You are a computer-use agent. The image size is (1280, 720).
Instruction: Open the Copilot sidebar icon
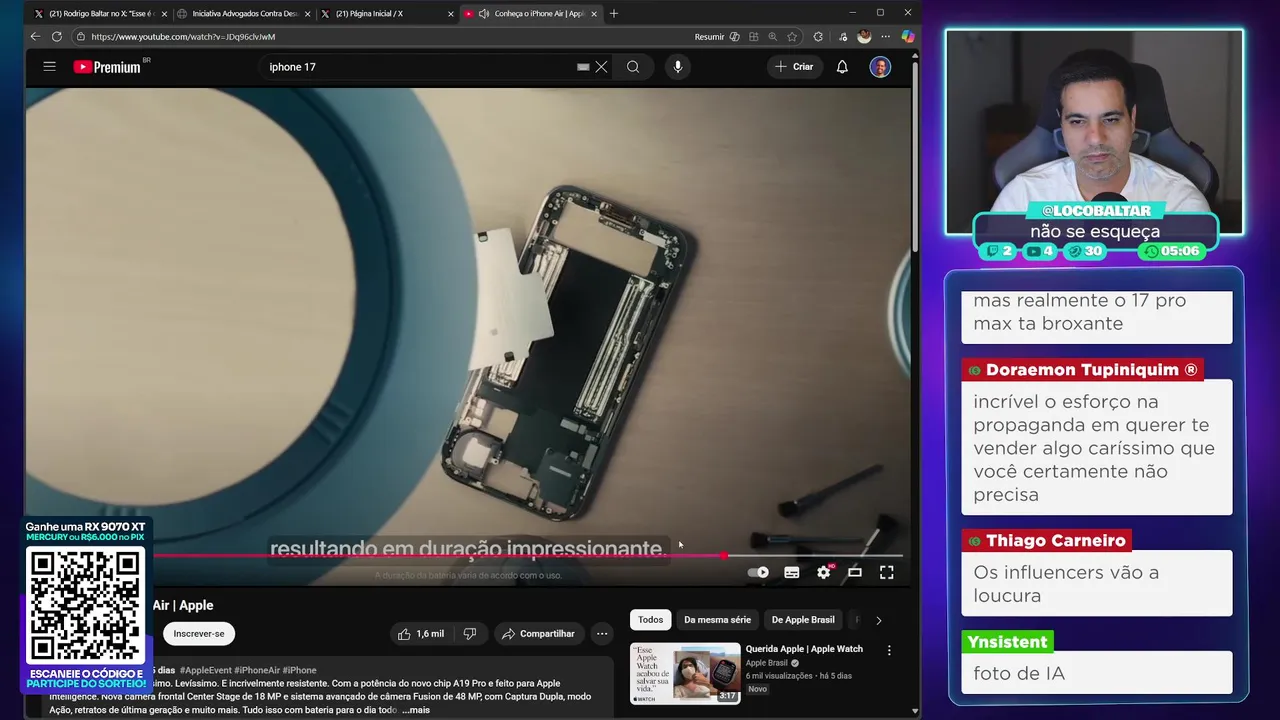pyautogui.click(x=907, y=36)
